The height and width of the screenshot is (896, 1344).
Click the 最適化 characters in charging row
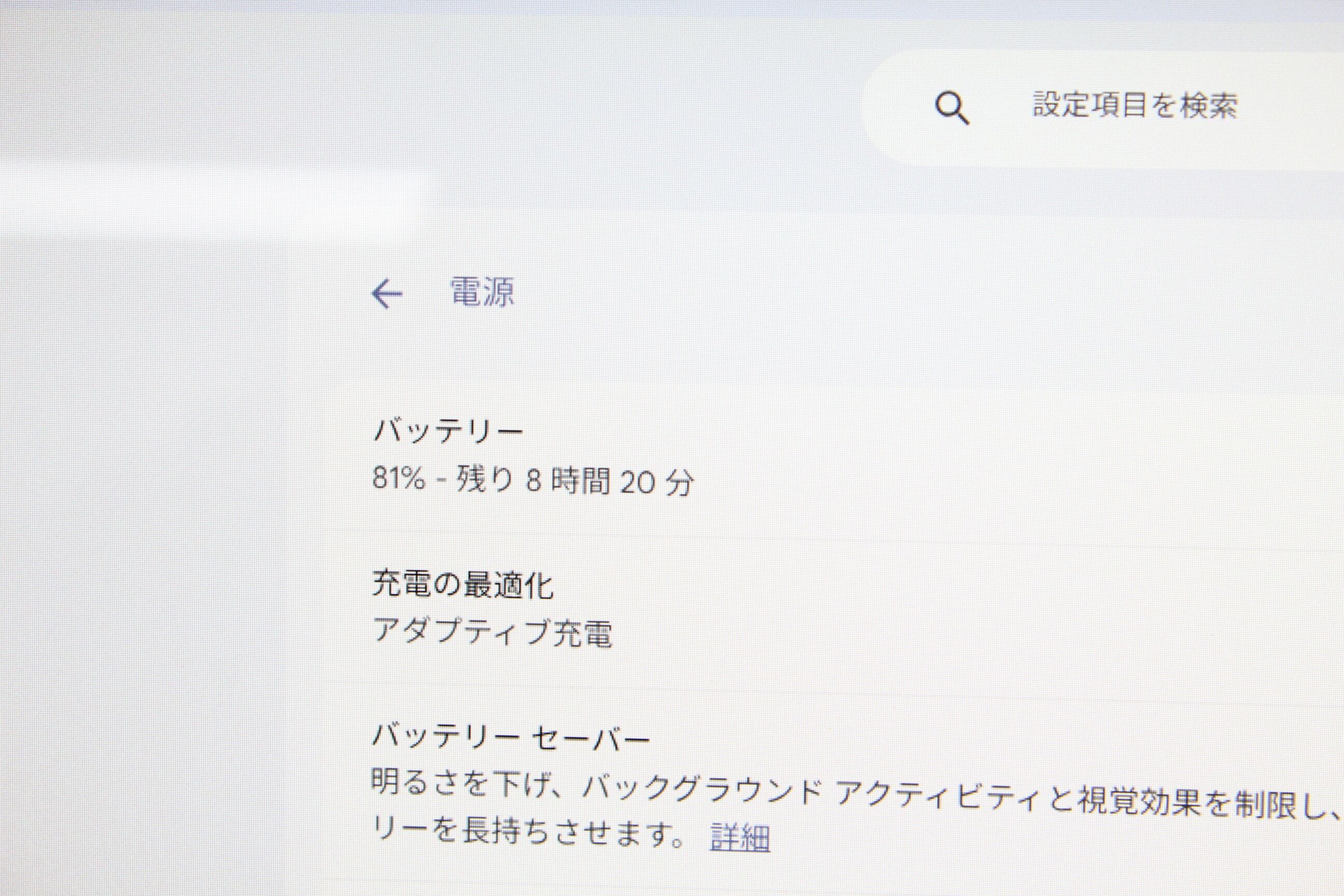click(508, 585)
